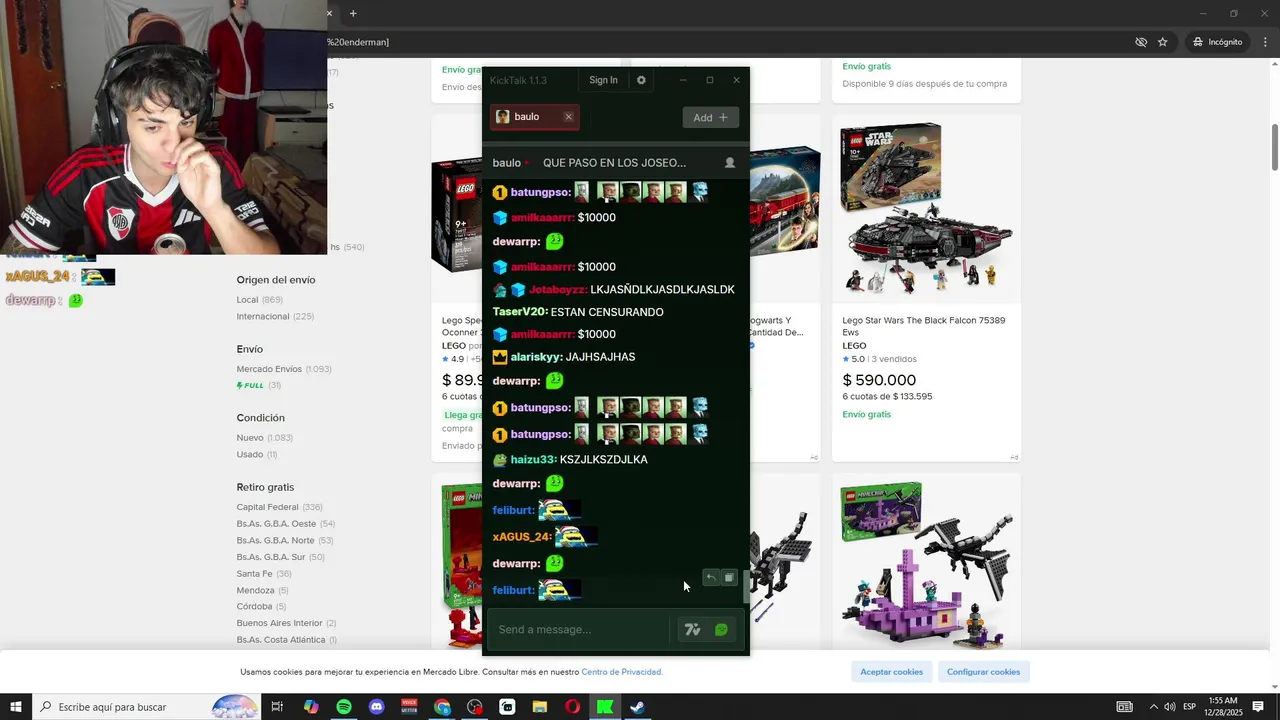Copy the hovered feliburt message

(729, 577)
